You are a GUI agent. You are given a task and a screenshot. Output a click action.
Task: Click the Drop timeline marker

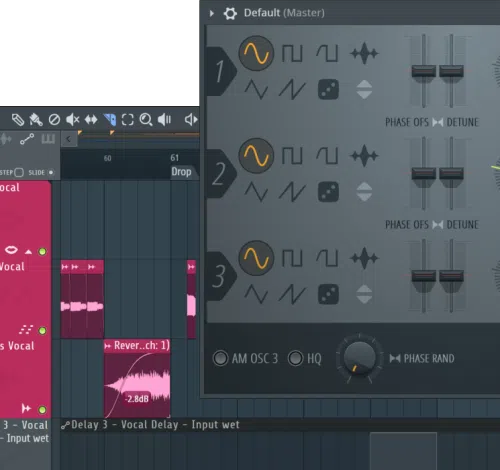181,172
